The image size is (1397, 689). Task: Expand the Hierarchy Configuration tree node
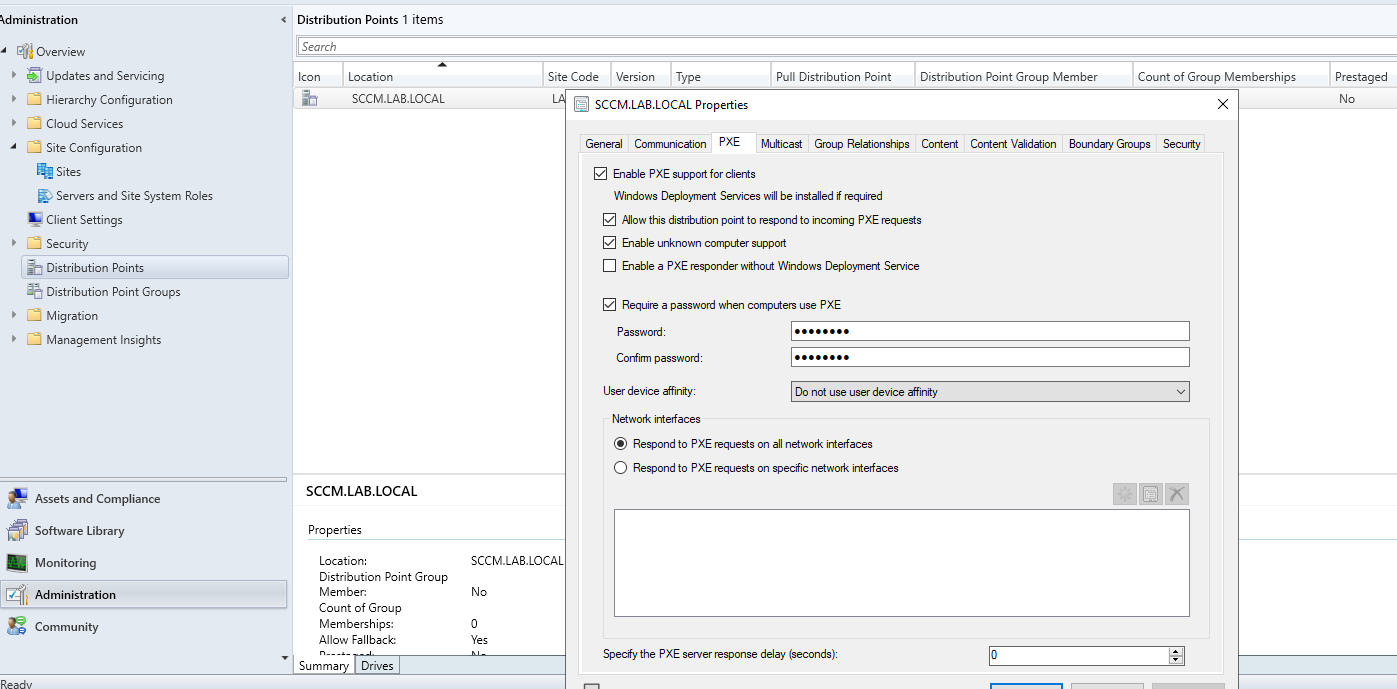[x=14, y=100]
